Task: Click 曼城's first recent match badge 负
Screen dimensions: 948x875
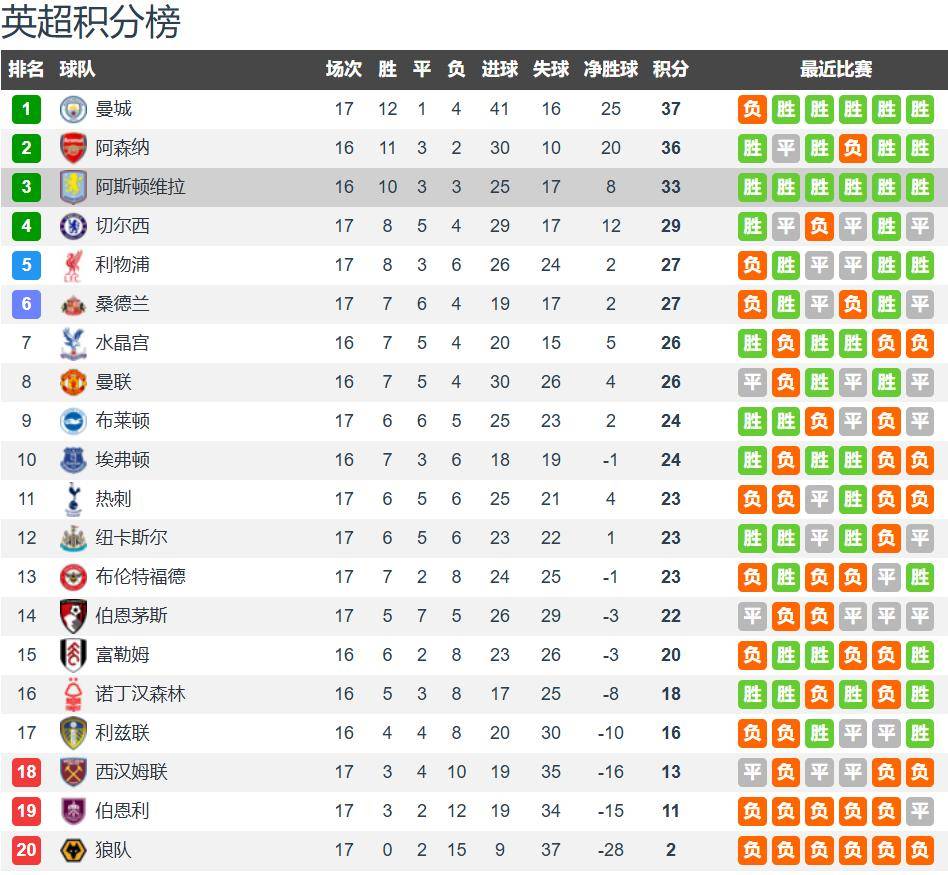Action: 753,109
